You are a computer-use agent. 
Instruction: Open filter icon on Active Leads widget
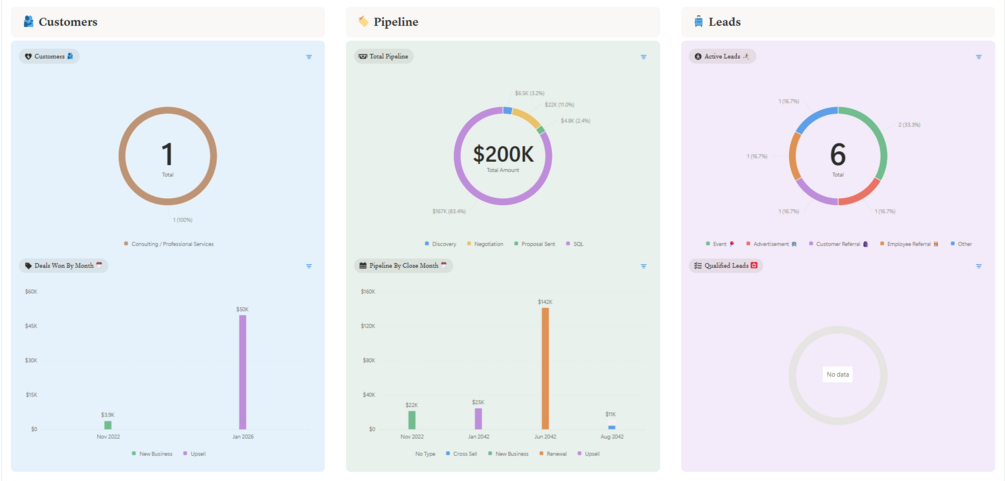979,57
